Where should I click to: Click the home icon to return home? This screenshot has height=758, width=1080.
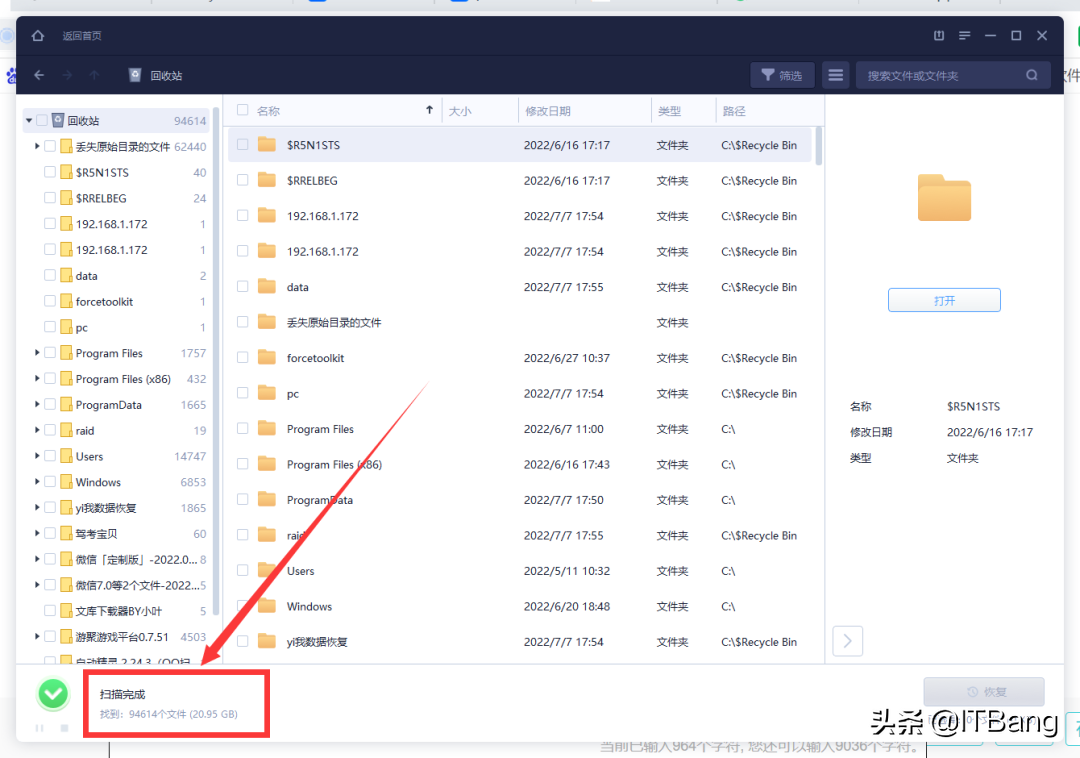tap(38, 36)
